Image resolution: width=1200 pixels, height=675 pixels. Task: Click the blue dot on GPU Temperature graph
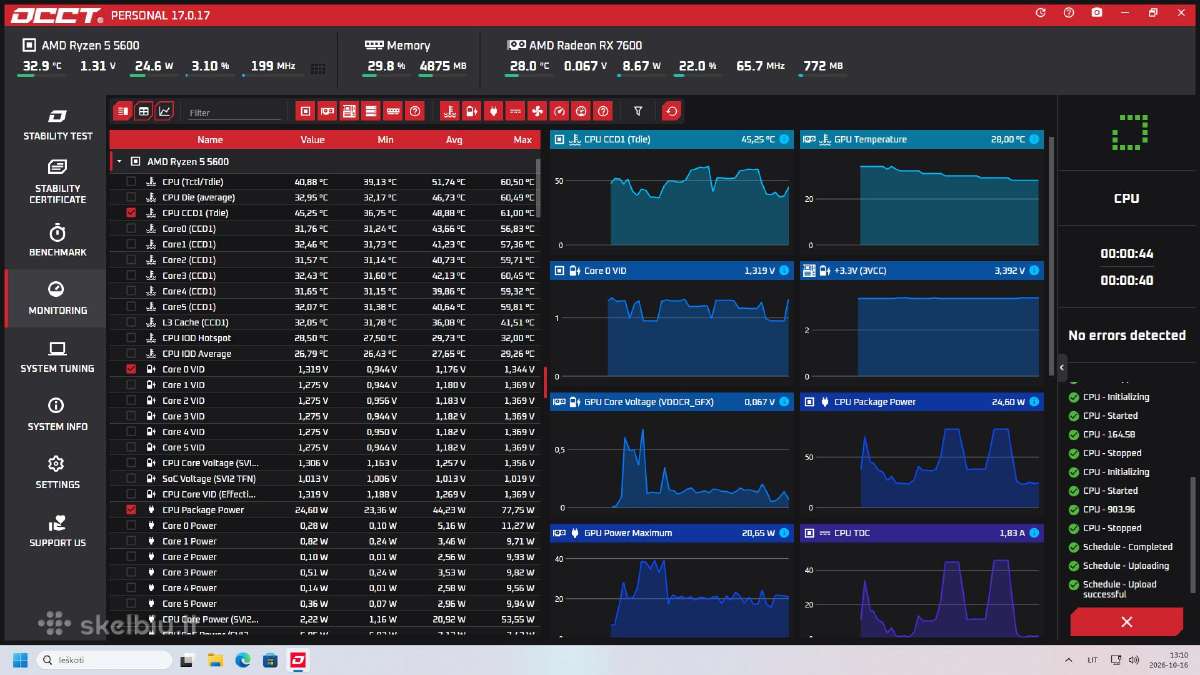tap(1033, 139)
